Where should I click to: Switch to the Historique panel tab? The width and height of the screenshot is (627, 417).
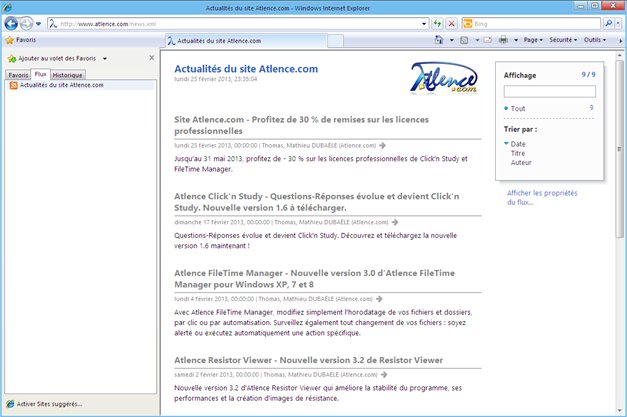point(67,75)
